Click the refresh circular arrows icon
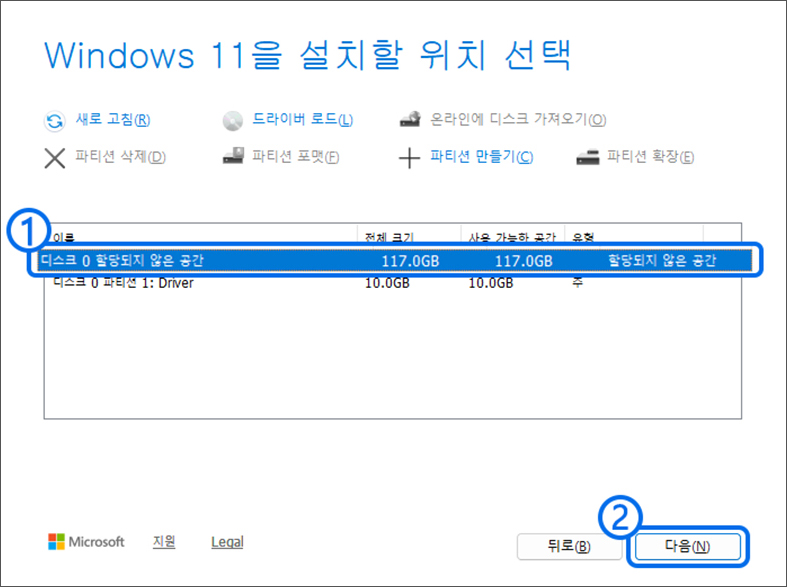This screenshot has height=587, width=787. tap(55, 121)
